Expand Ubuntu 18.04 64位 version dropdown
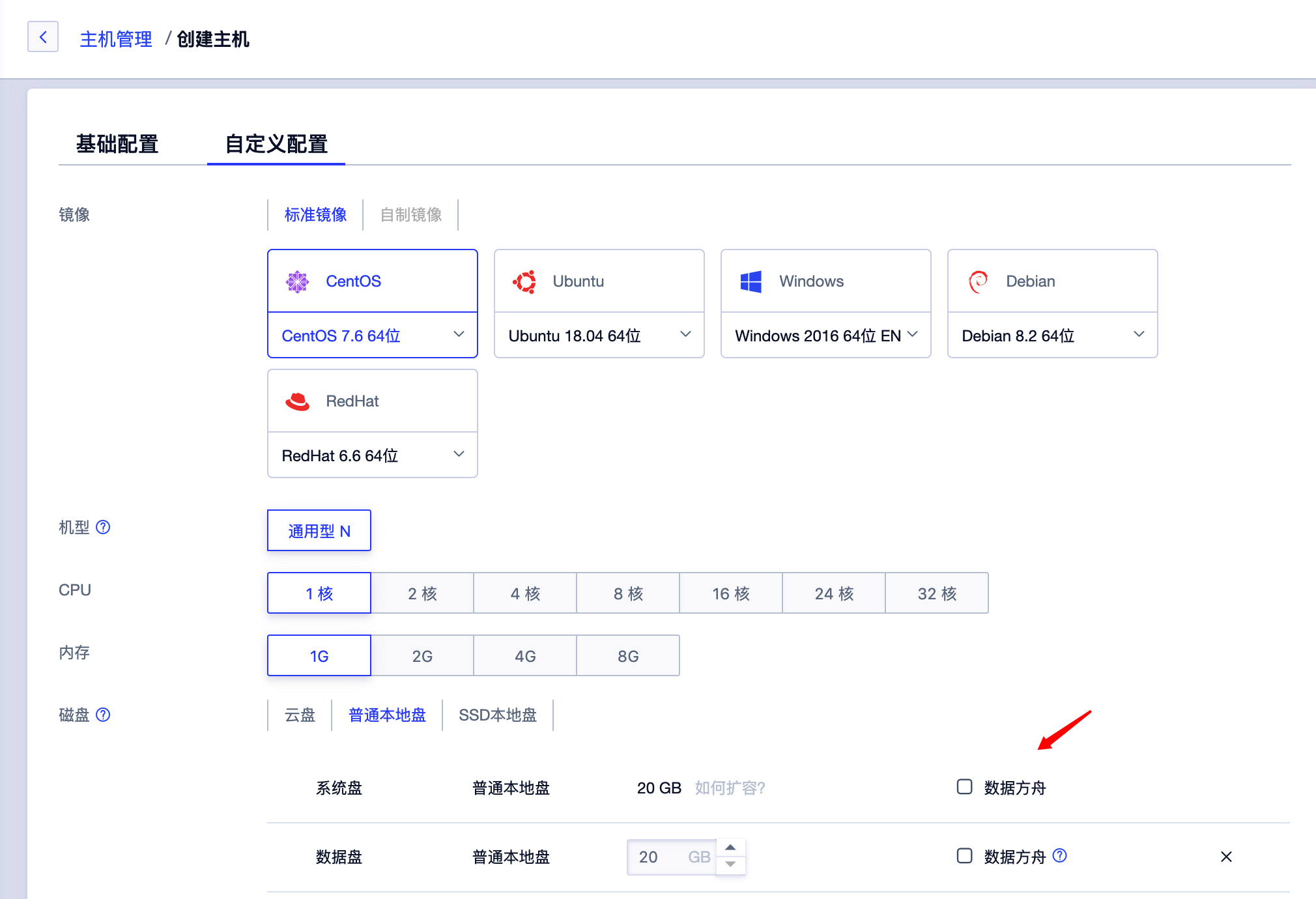This screenshot has height=899, width=1316. pos(599,335)
